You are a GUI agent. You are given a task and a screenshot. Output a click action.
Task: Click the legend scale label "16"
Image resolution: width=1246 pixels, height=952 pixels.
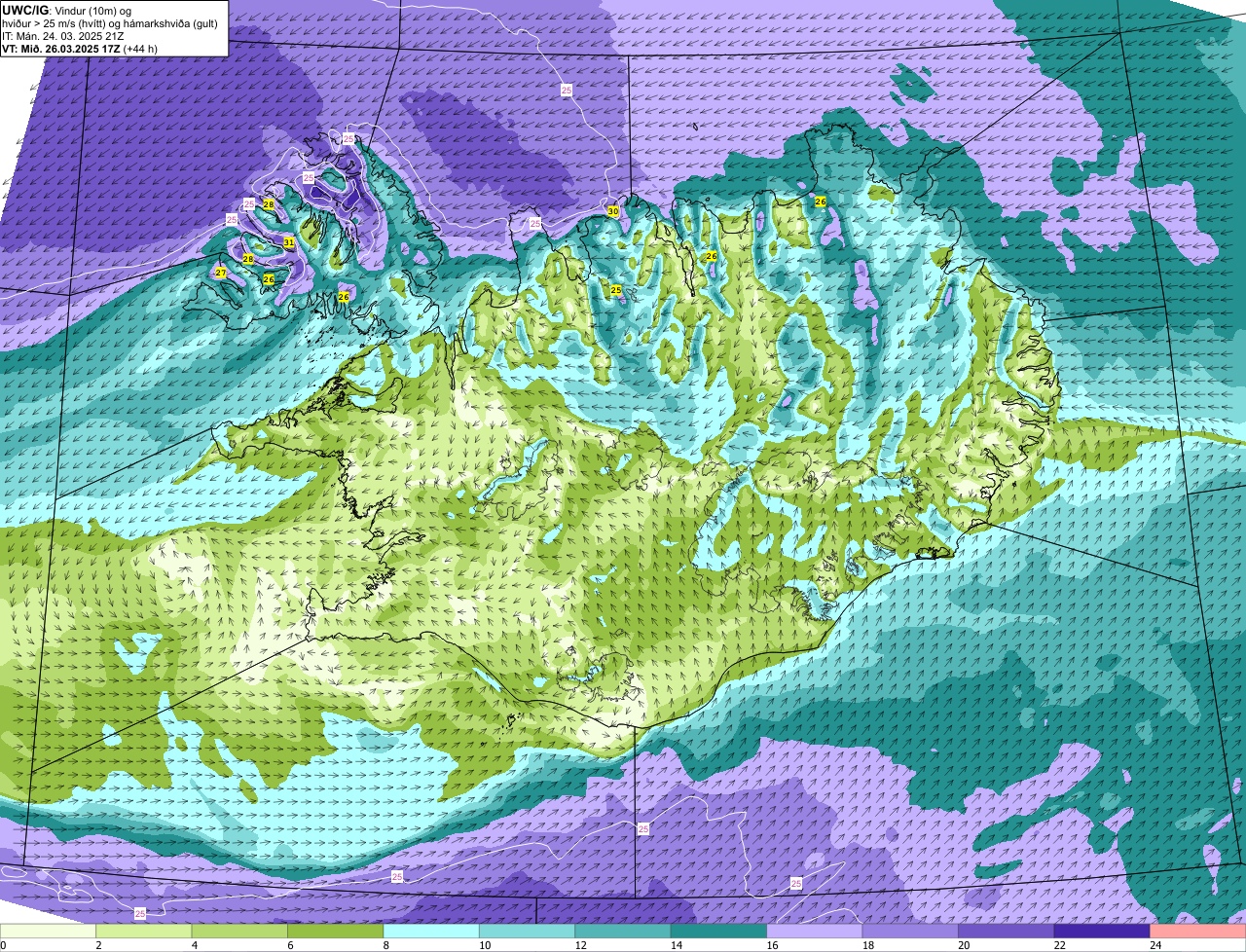coord(771,944)
